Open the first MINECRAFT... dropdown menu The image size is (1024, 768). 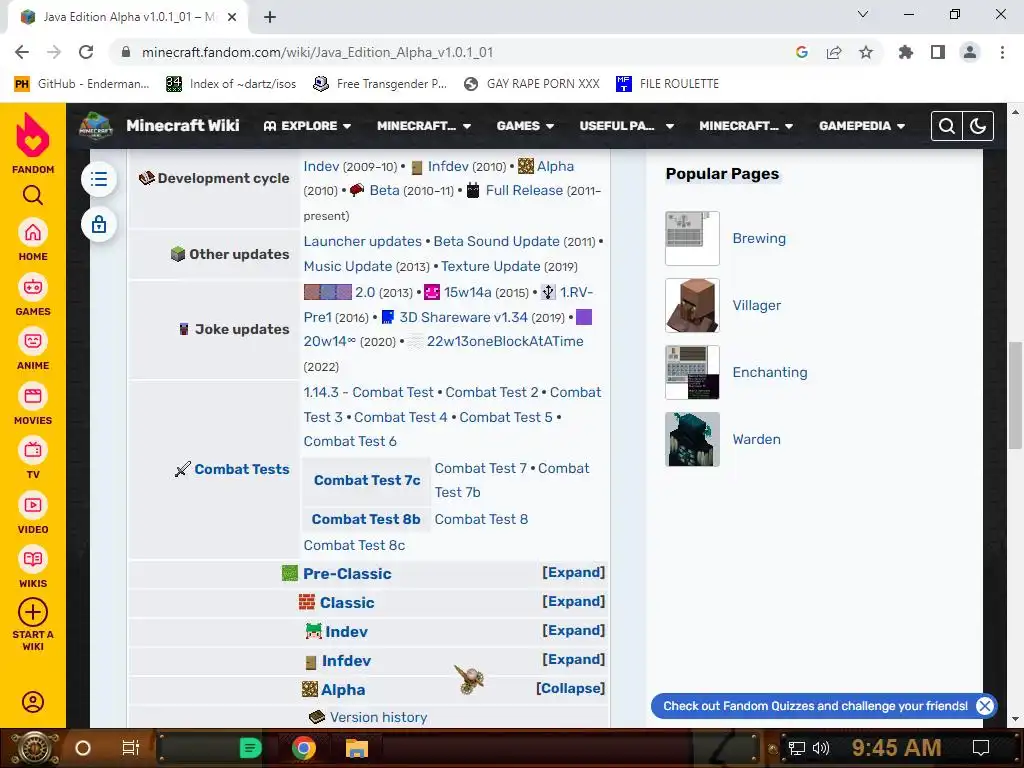click(424, 126)
